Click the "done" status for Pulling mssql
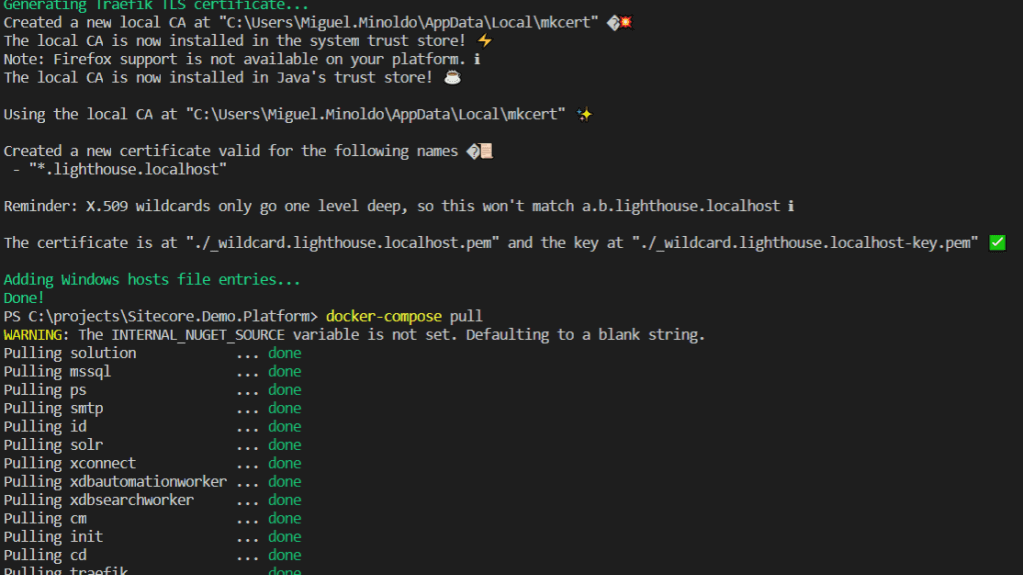The height and width of the screenshot is (575, 1023). click(x=284, y=371)
